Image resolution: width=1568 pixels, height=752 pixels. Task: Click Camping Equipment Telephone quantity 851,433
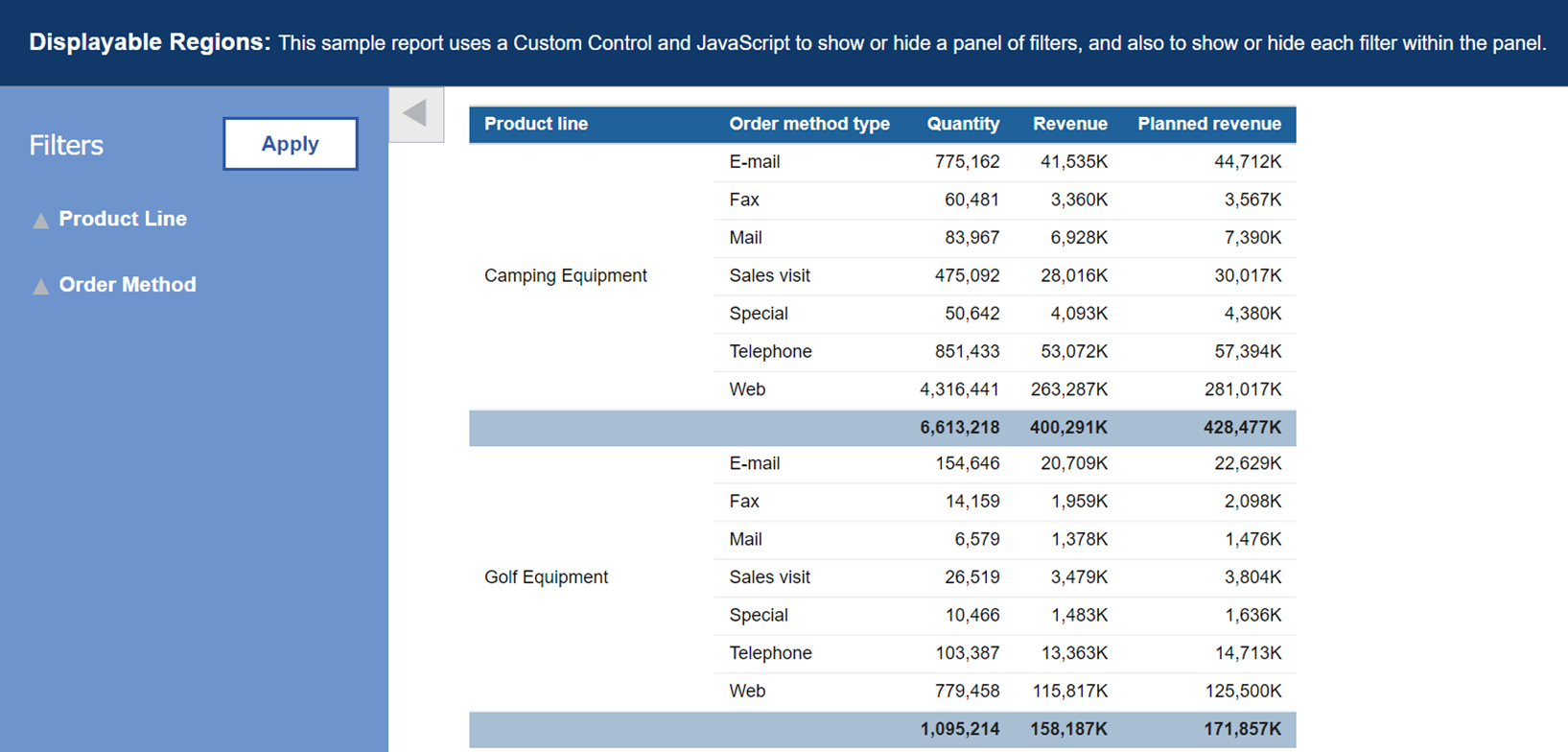point(967,352)
